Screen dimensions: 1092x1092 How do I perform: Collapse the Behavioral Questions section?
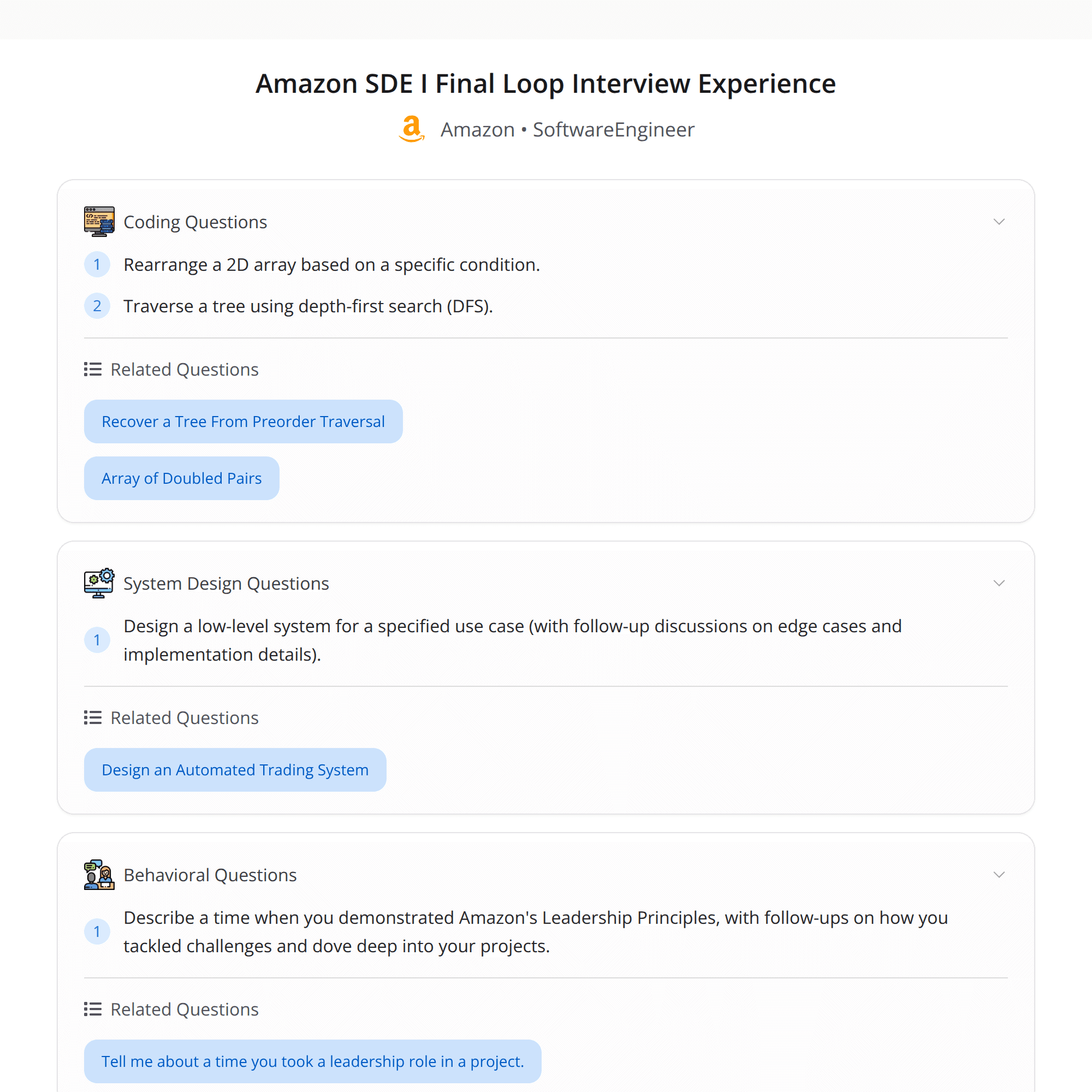coord(999,874)
